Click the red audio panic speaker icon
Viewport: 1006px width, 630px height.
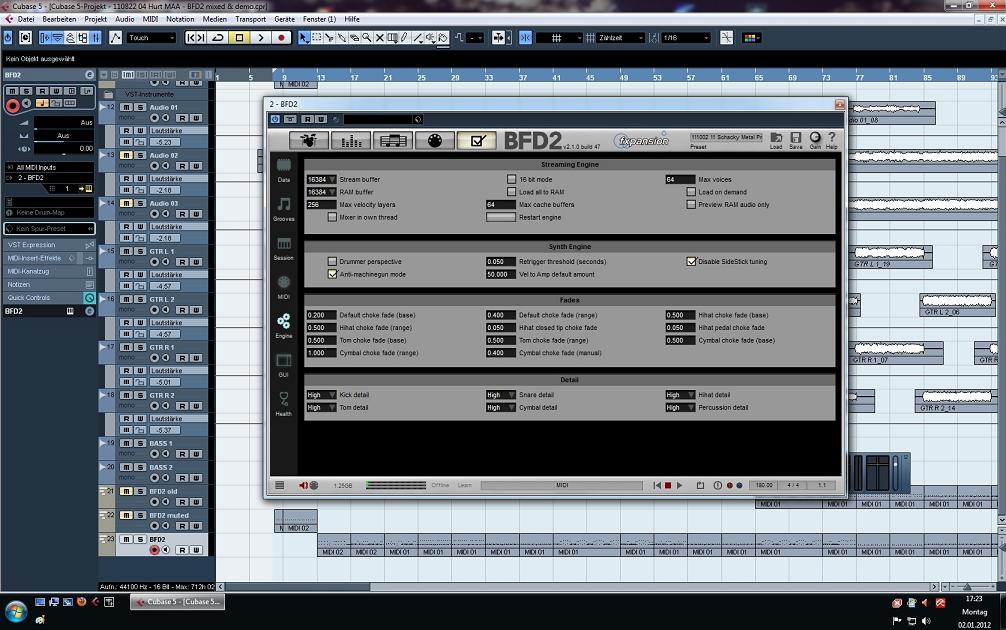point(303,486)
